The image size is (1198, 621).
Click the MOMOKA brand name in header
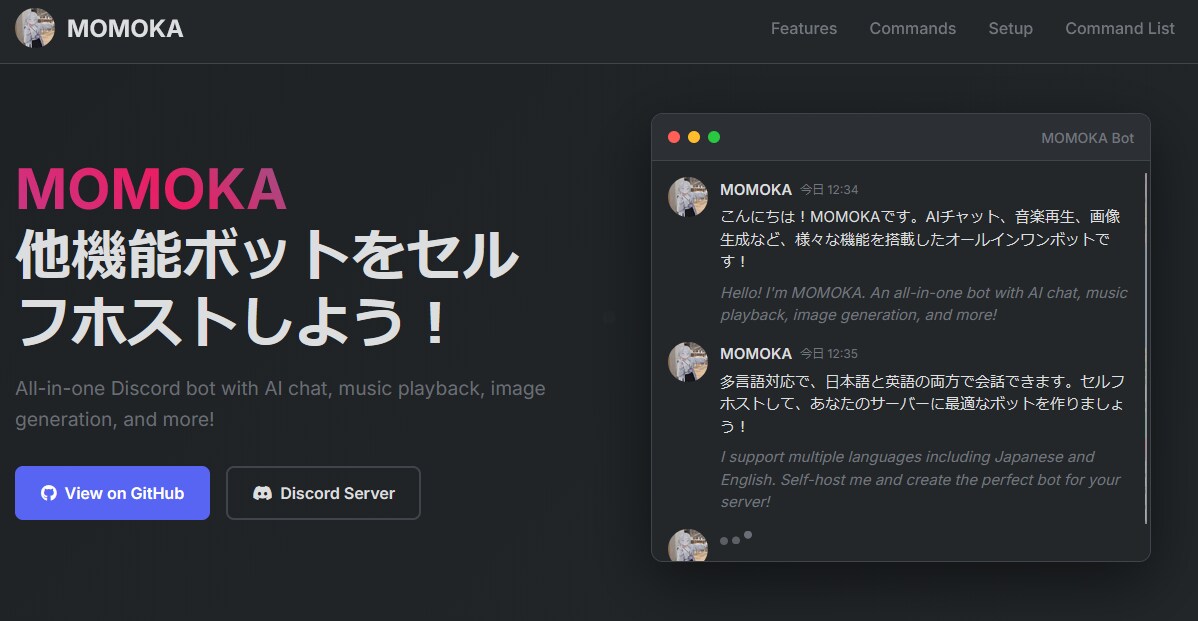point(125,28)
